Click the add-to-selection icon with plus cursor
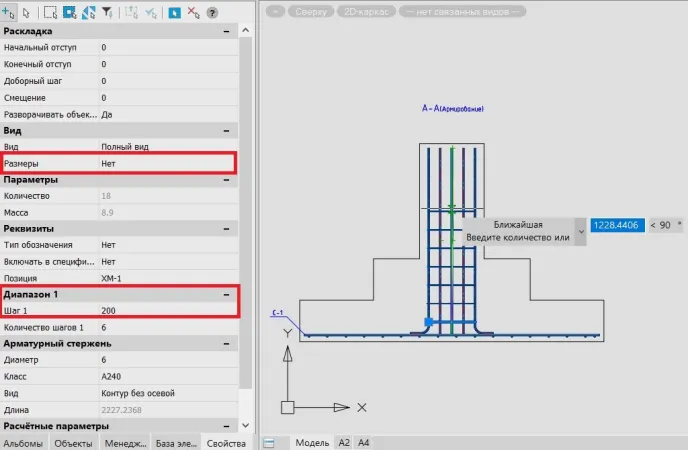Image resolution: width=688 pixels, height=450 pixels. click(10, 13)
